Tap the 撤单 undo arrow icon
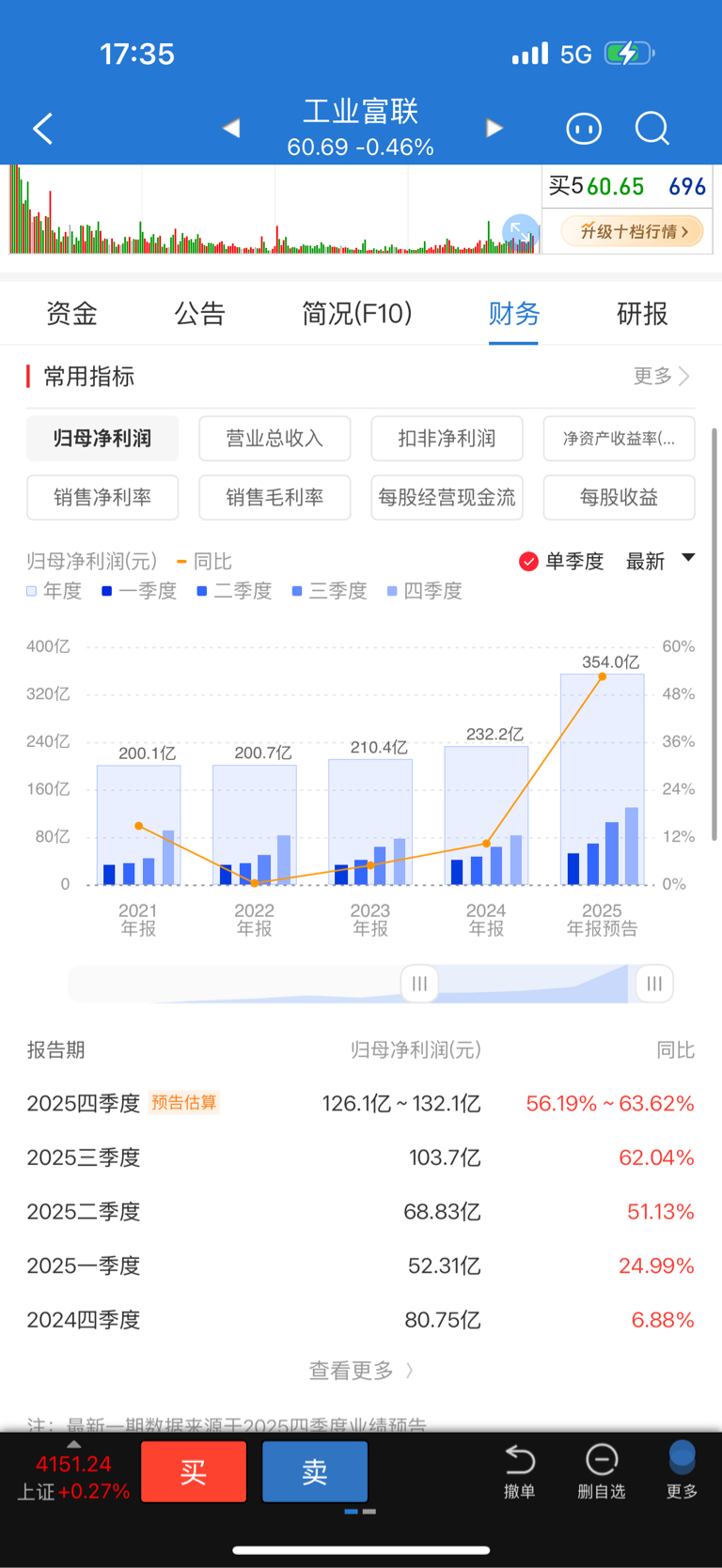Viewport: 722px width, 1568px height. [519, 1459]
